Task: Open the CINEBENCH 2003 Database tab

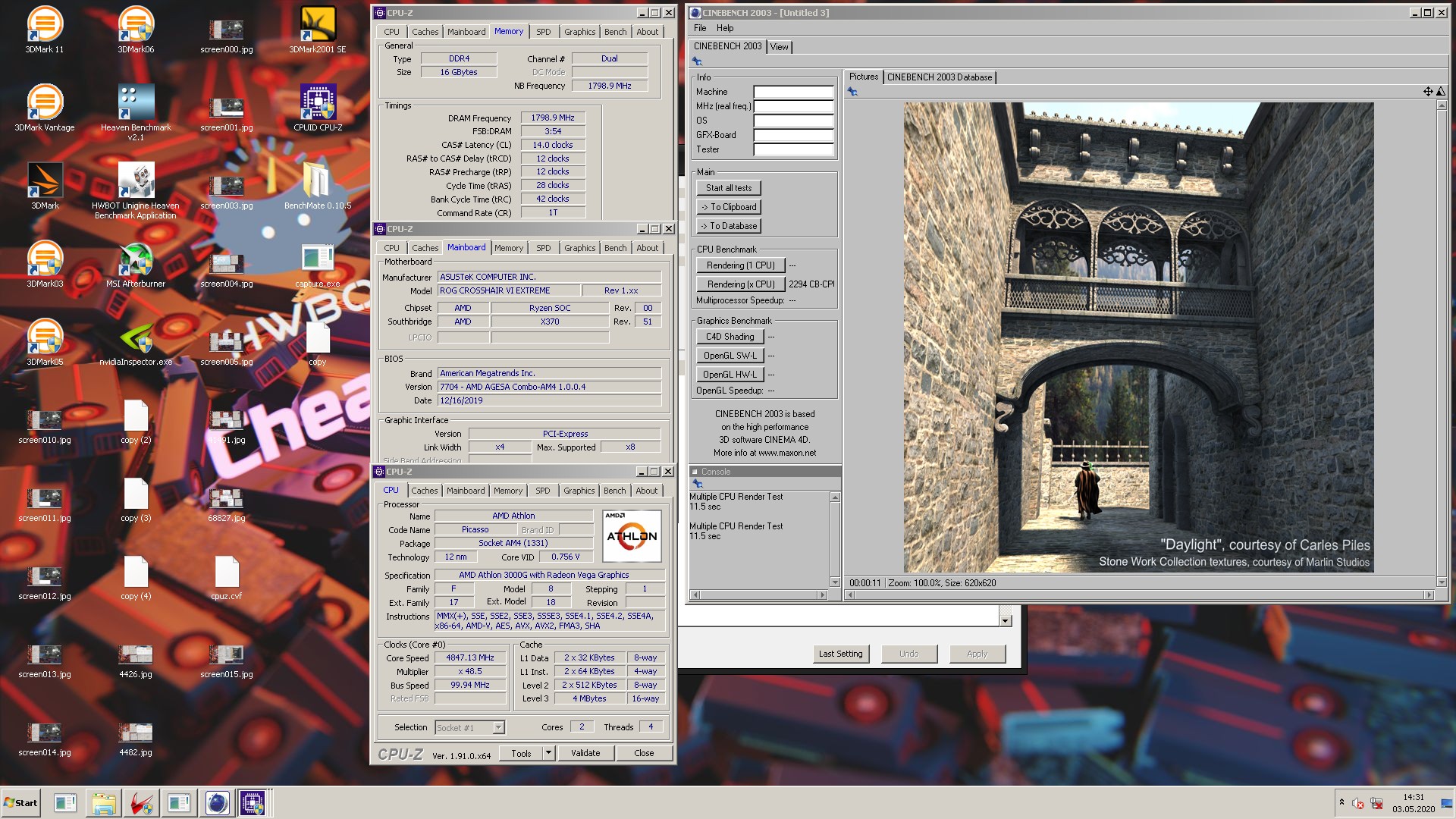Action: click(940, 77)
